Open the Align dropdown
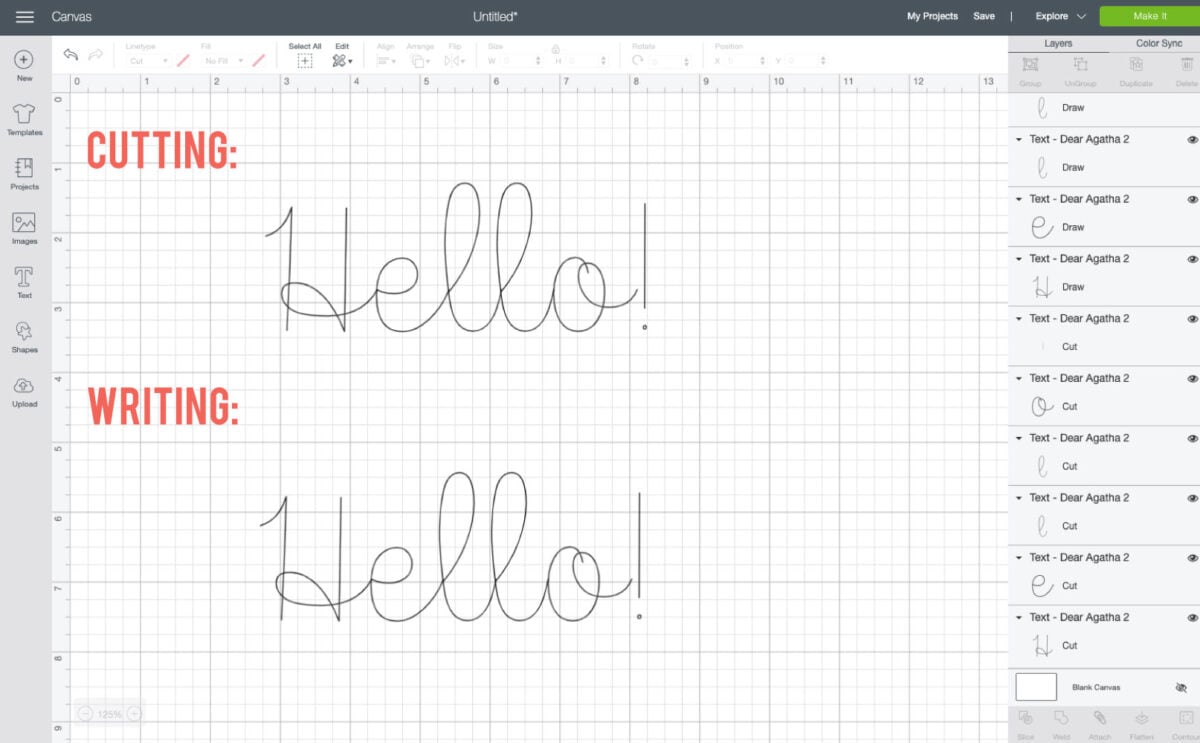Screen dimensions: 1200x743 click(387, 61)
